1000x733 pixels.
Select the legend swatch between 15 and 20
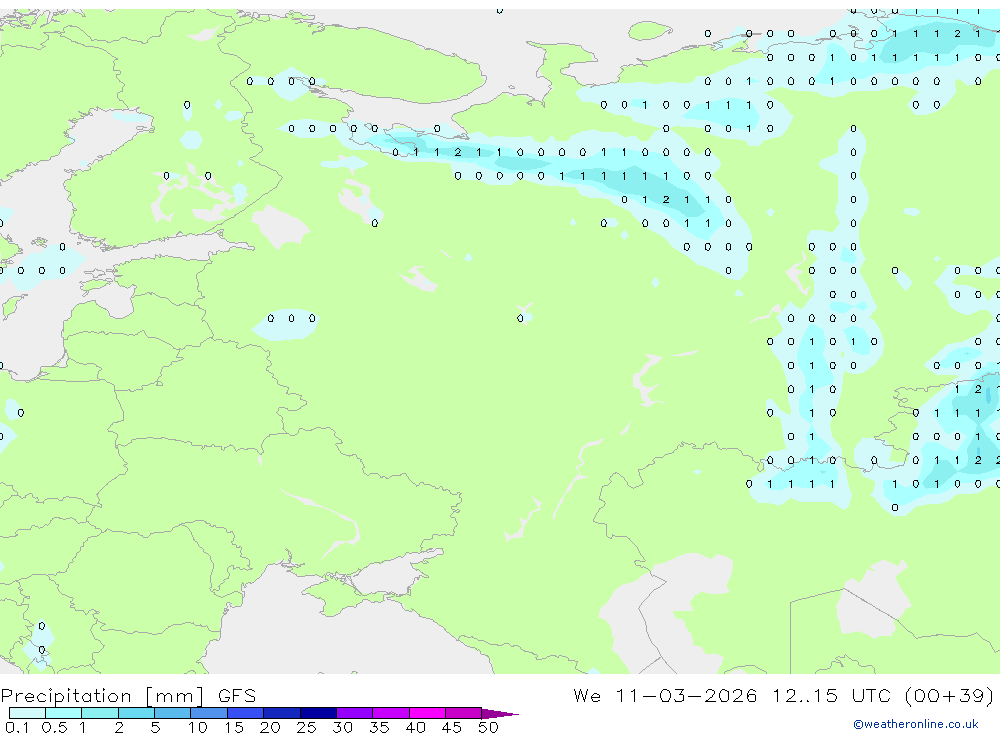pyautogui.click(x=246, y=713)
